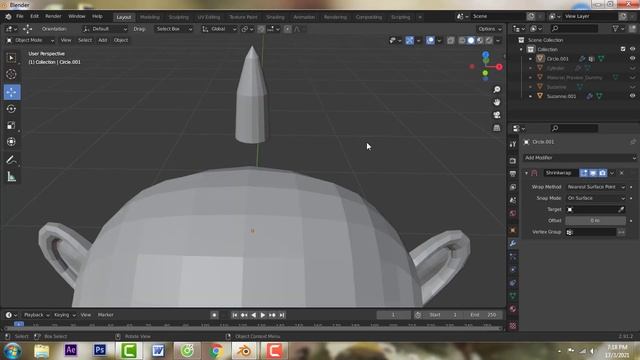Select the Cursor tool
The height and width of the screenshot is (360, 640).
coord(11,74)
